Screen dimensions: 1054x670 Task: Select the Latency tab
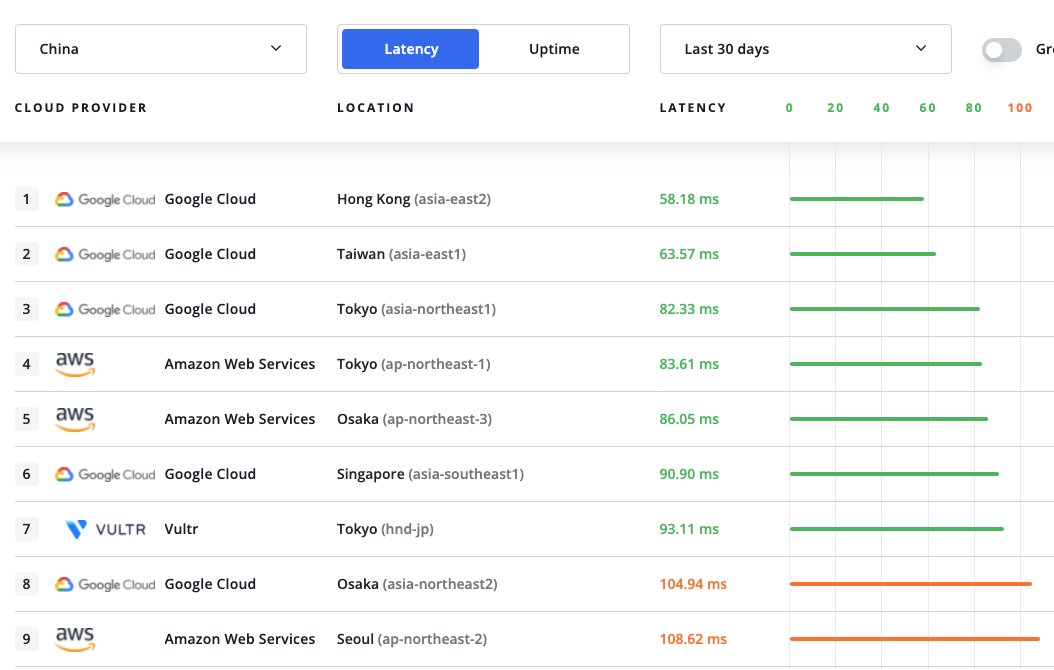point(410,49)
